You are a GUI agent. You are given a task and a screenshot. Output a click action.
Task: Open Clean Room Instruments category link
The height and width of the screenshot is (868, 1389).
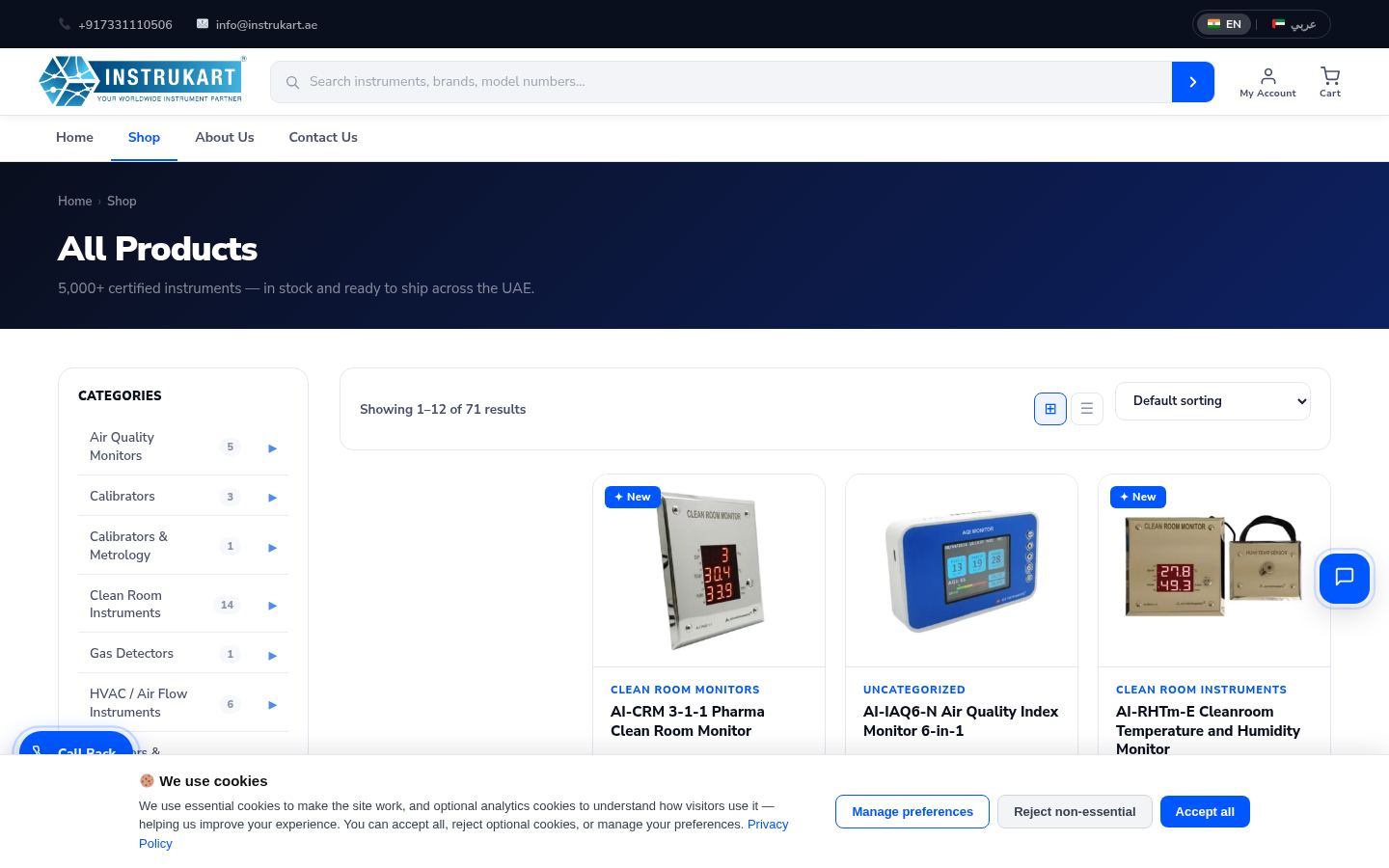(125, 605)
